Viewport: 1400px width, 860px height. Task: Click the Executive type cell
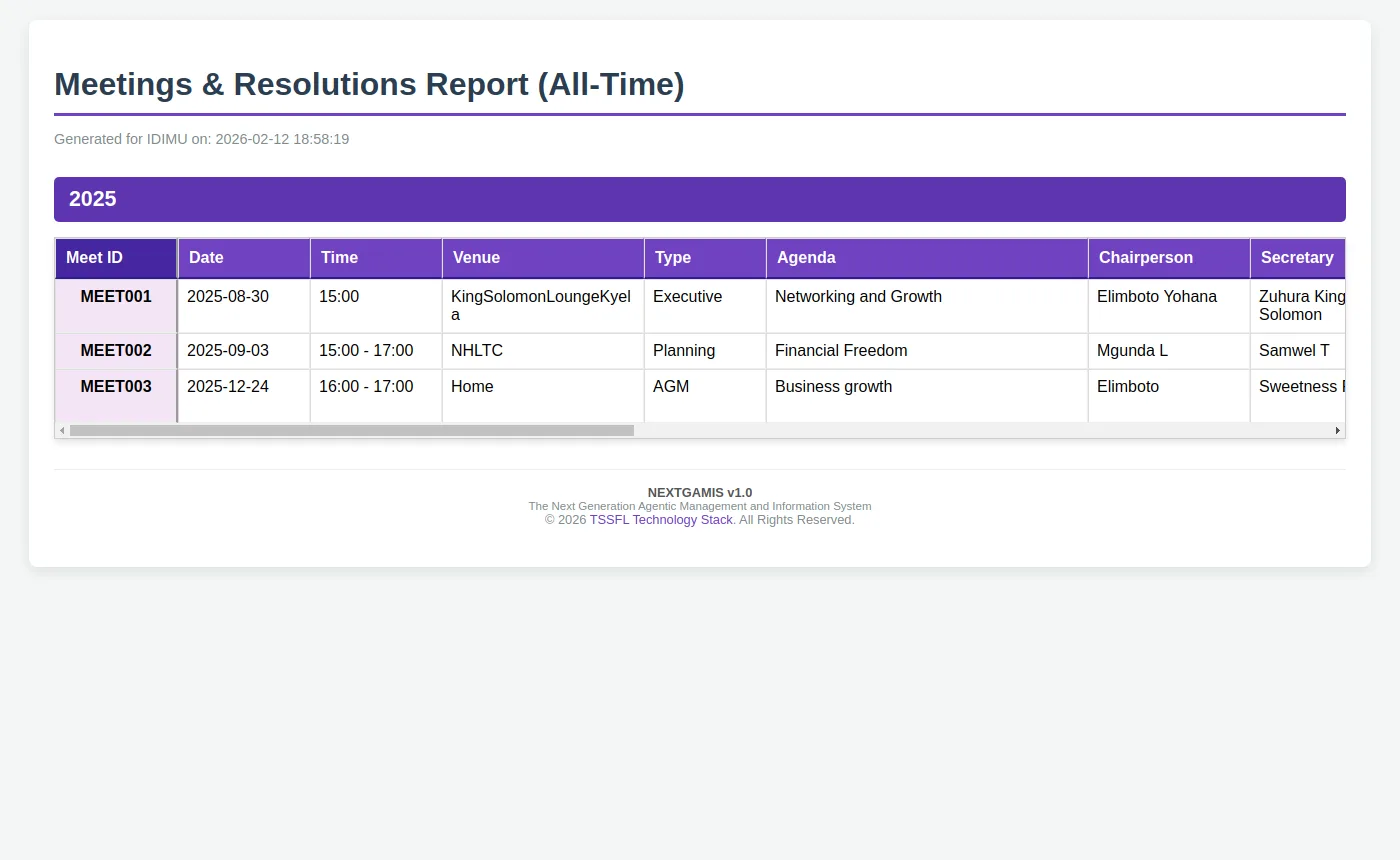point(705,306)
